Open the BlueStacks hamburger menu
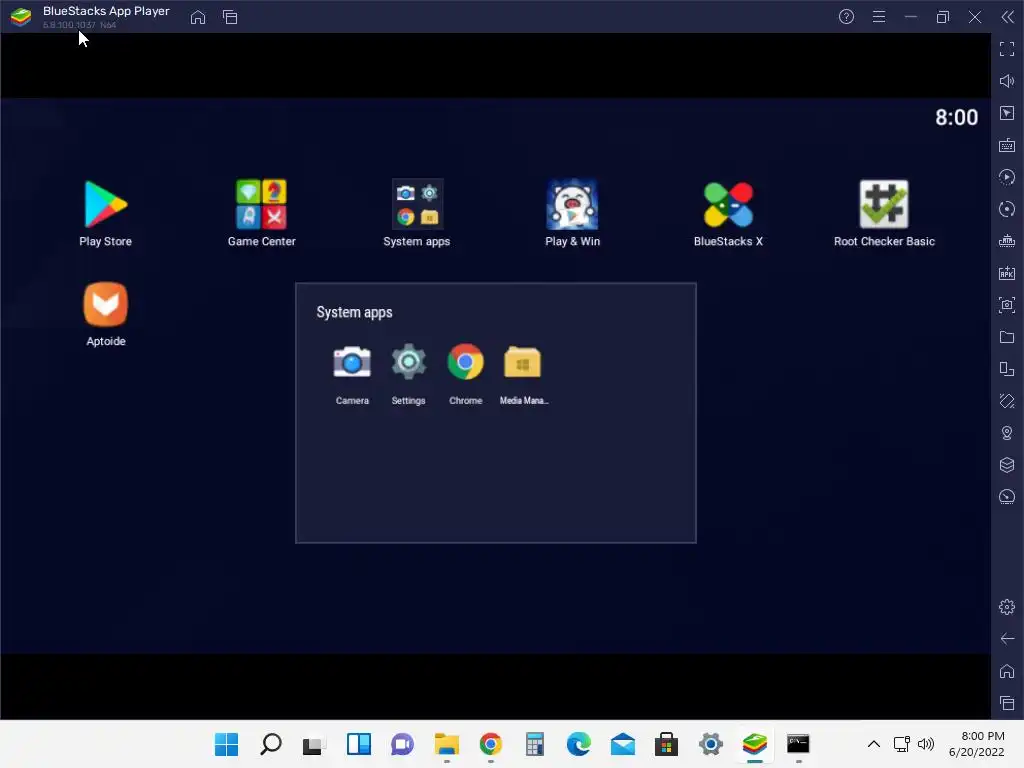Image resolution: width=1024 pixels, height=768 pixels. 879,17
